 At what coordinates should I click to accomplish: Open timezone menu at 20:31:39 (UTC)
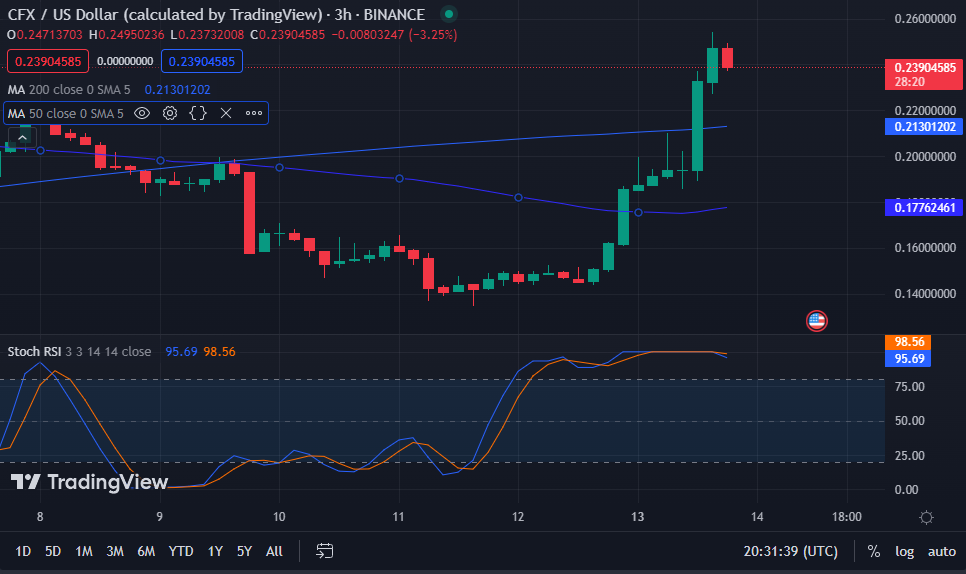[790, 551]
